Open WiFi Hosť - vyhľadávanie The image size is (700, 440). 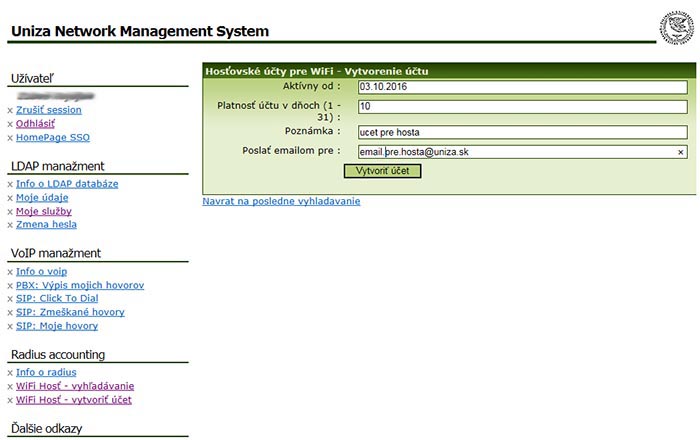pos(75,386)
